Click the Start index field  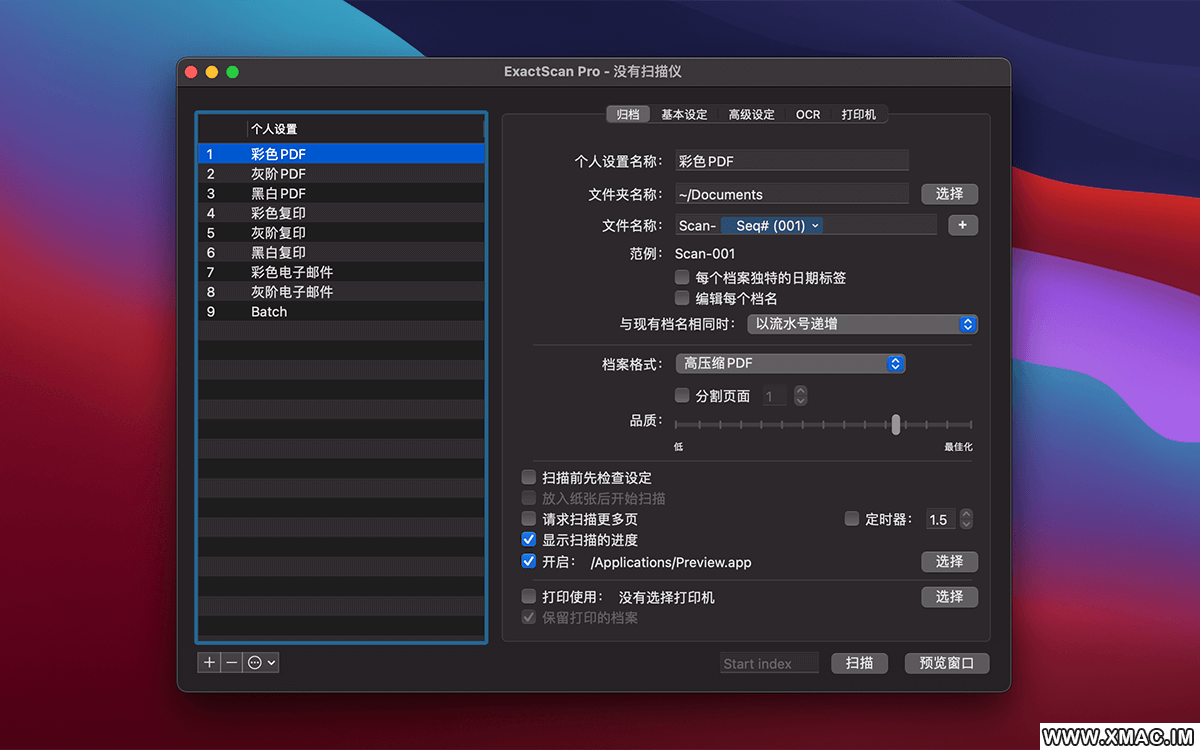[x=769, y=663]
